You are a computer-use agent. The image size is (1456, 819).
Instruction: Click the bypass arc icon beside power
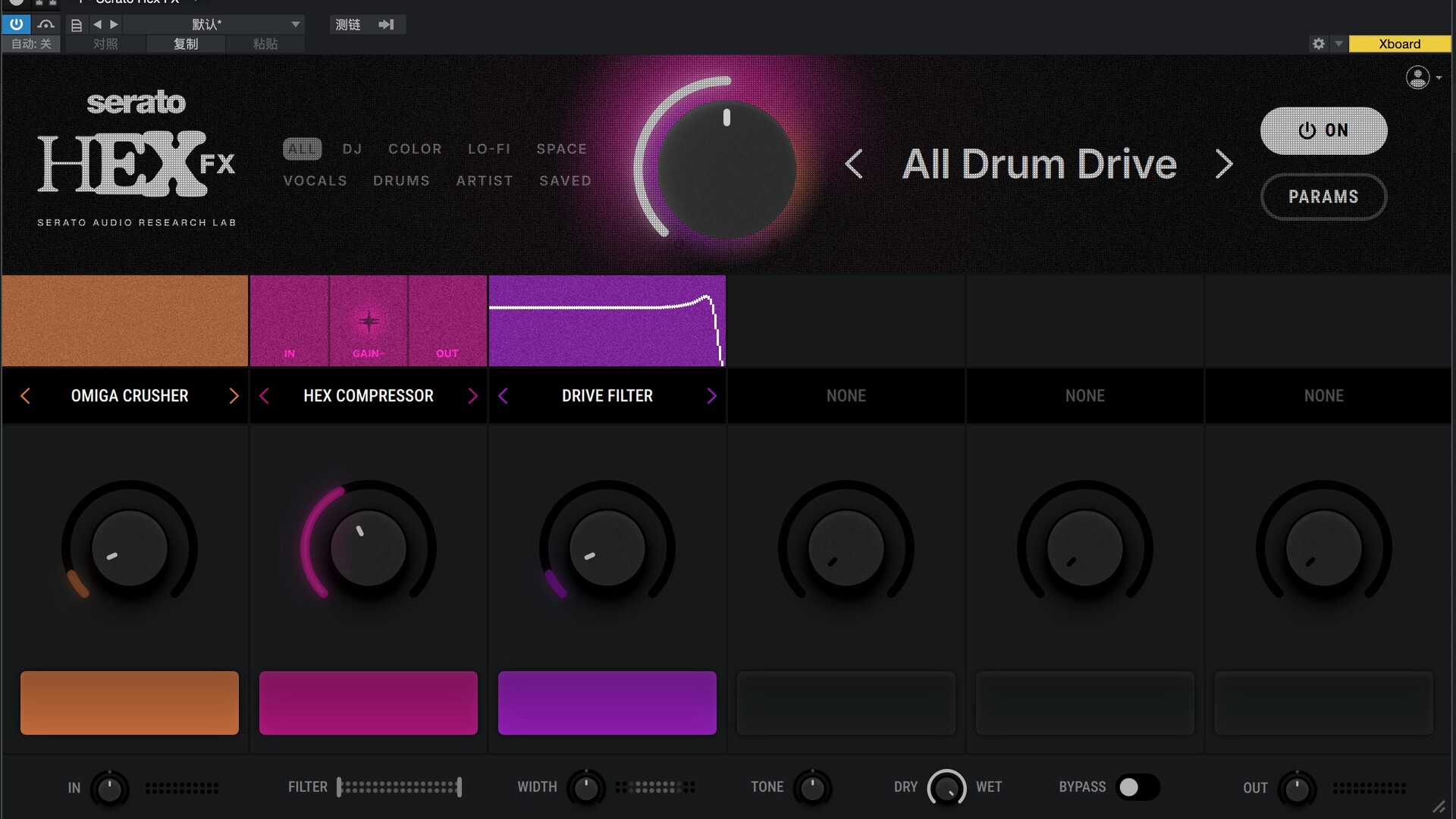(45, 24)
